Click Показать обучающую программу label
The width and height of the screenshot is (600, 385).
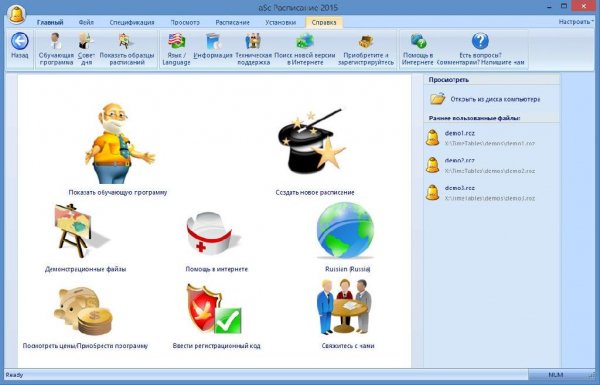tap(118, 192)
